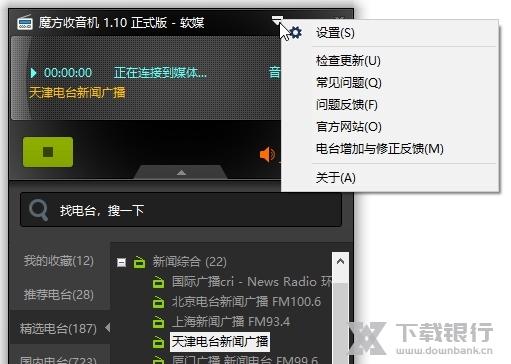511x364 pixels.
Task: Play 北京电台新闻广播 FM100.6 station
Action: [x=246, y=302]
